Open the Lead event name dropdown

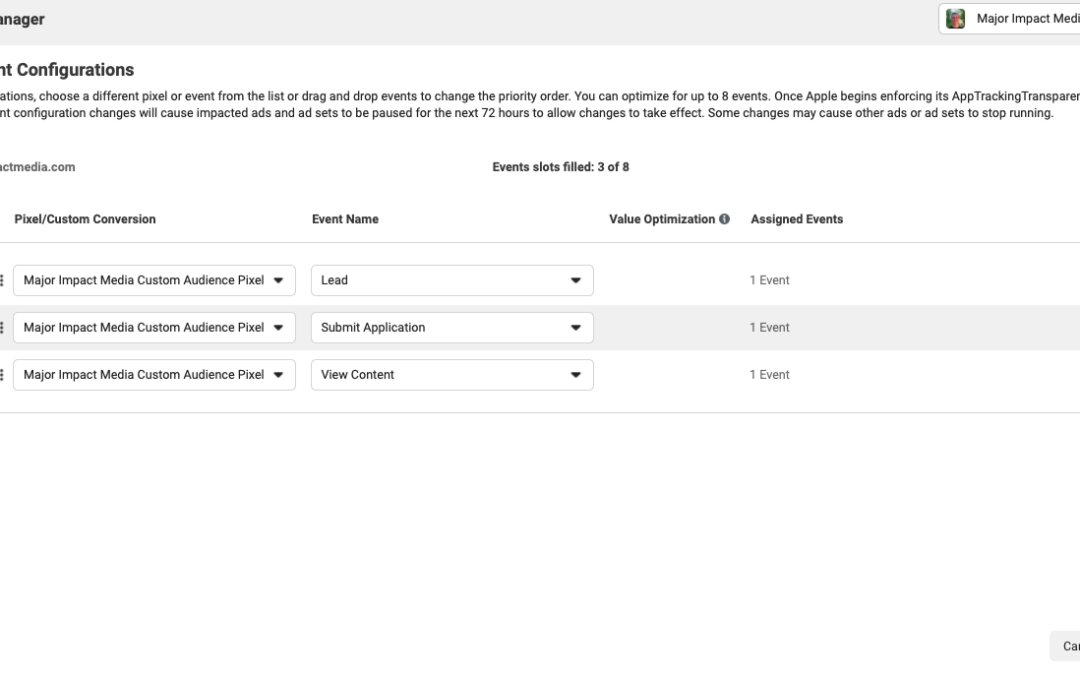click(452, 280)
